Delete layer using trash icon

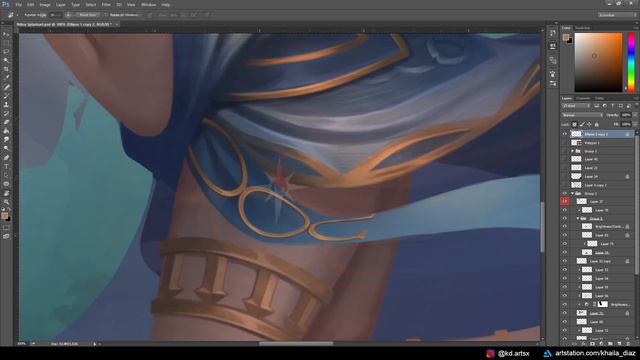point(628,344)
